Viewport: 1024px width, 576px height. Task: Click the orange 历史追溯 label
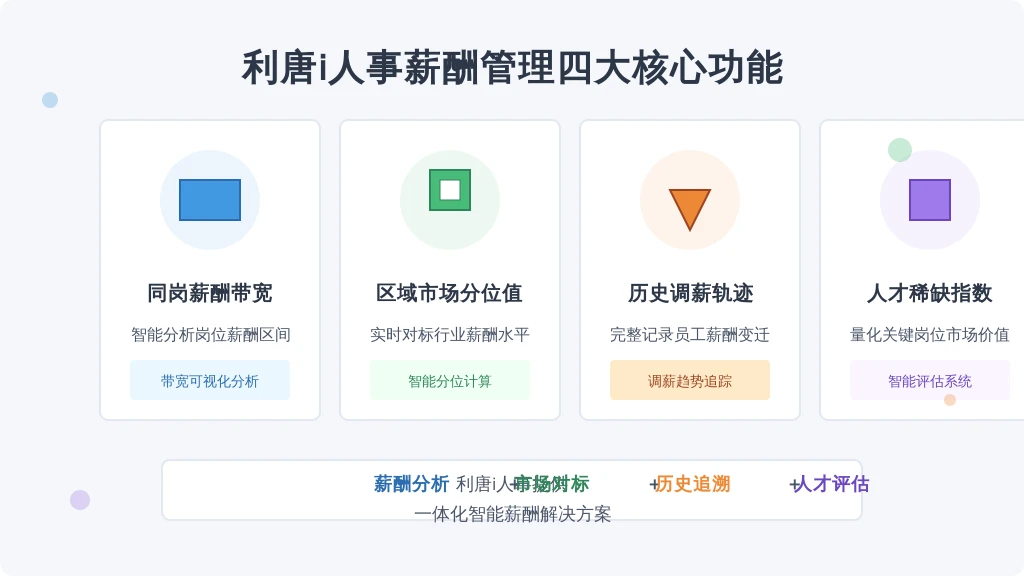pyautogui.click(x=693, y=484)
